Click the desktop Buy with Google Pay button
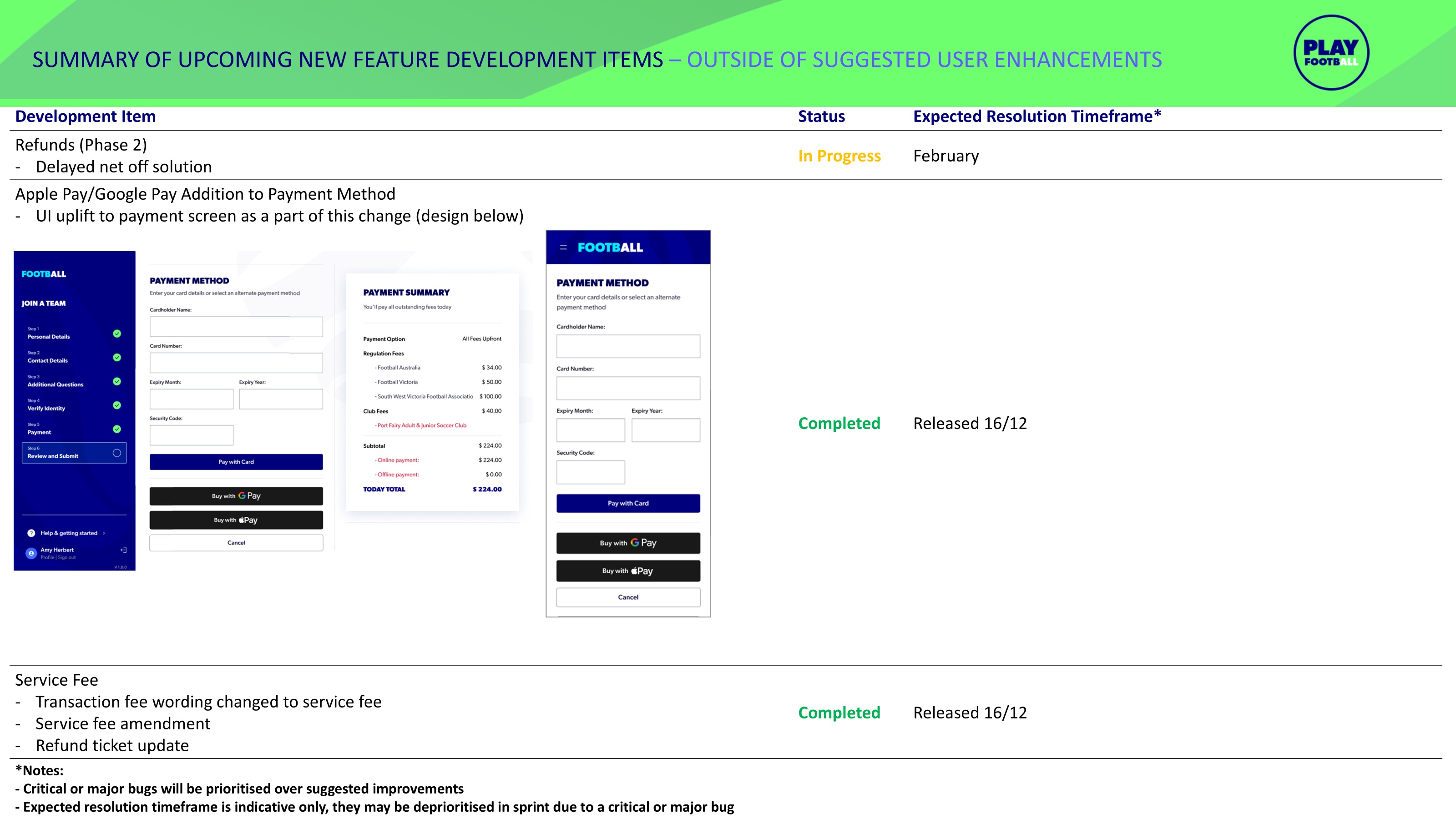This screenshot has height=819, width=1456. 236,495
